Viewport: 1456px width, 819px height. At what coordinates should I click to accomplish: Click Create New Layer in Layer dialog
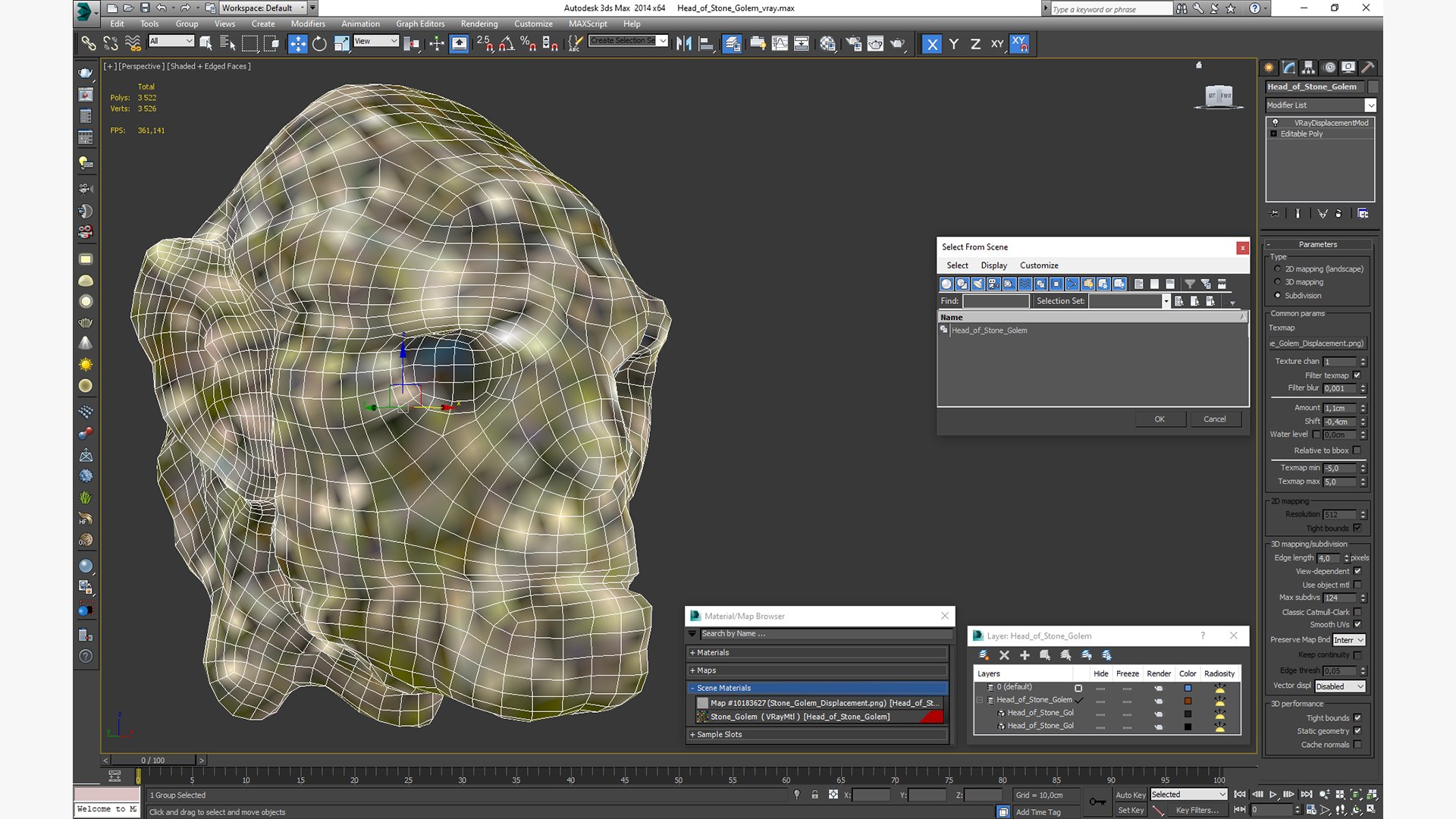click(984, 655)
